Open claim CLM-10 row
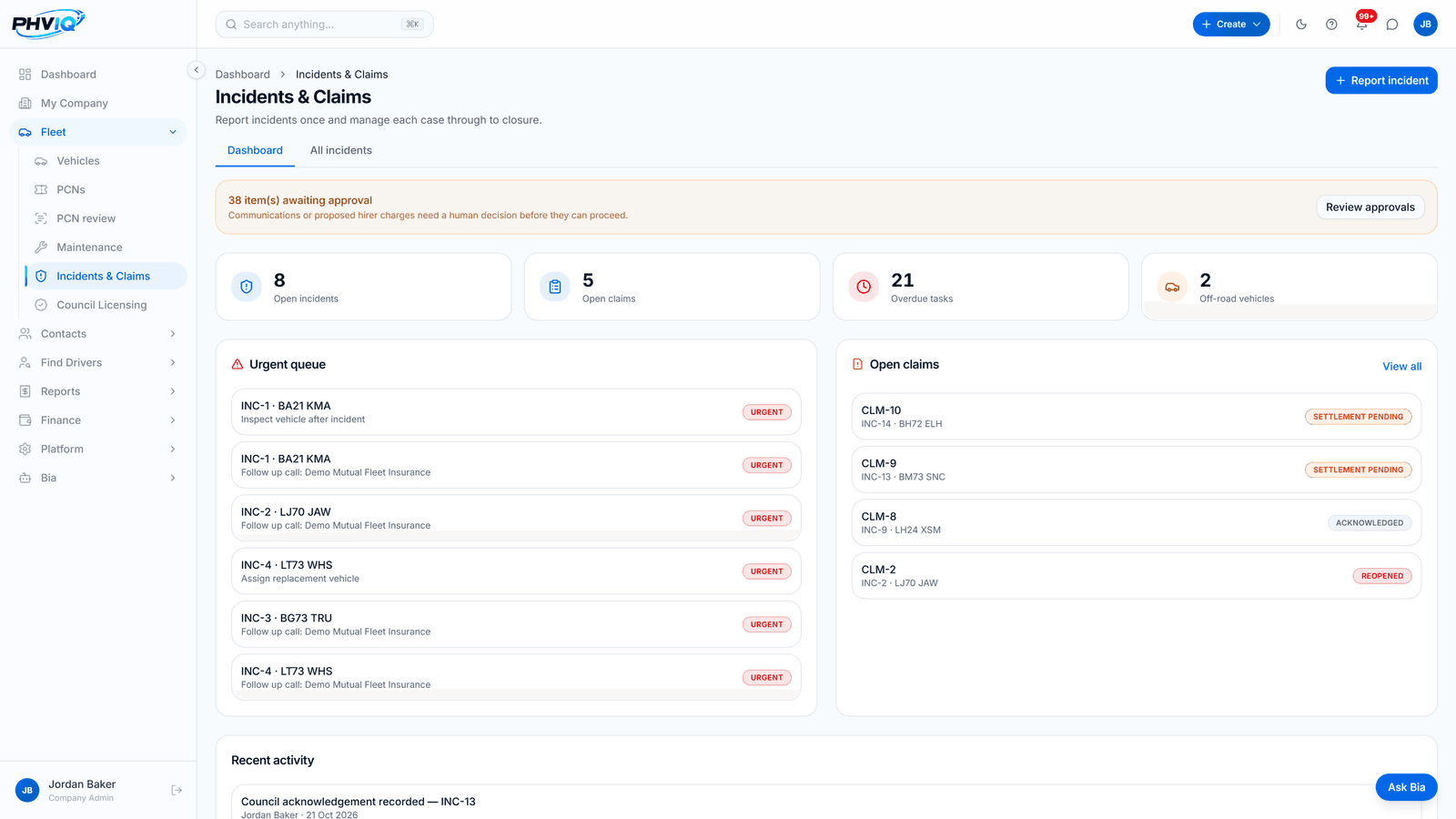1456x819 pixels. pos(1137,417)
